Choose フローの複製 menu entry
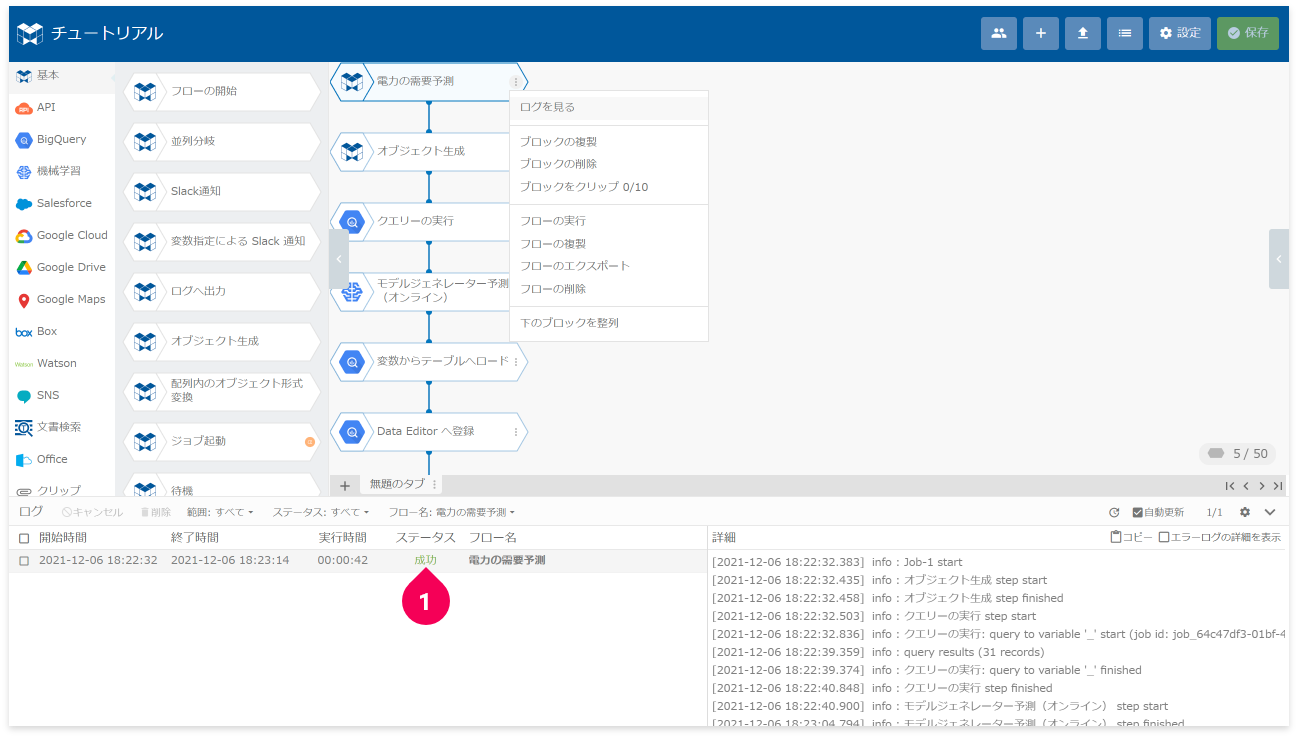The image size is (1298, 738). click(609, 244)
